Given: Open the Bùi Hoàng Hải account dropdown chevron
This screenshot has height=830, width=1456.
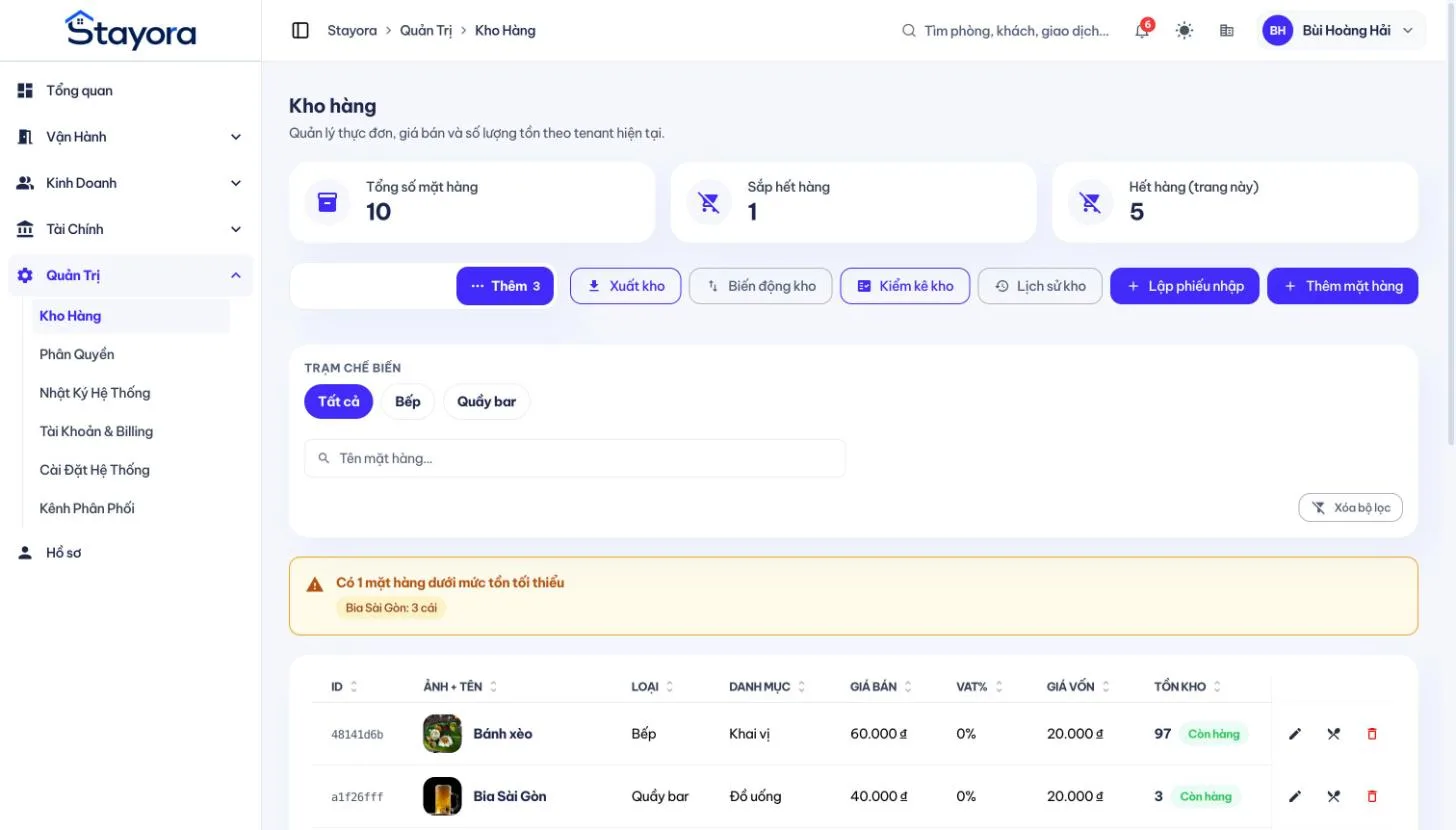Looking at the screenshot, I should click(1408, 31).
